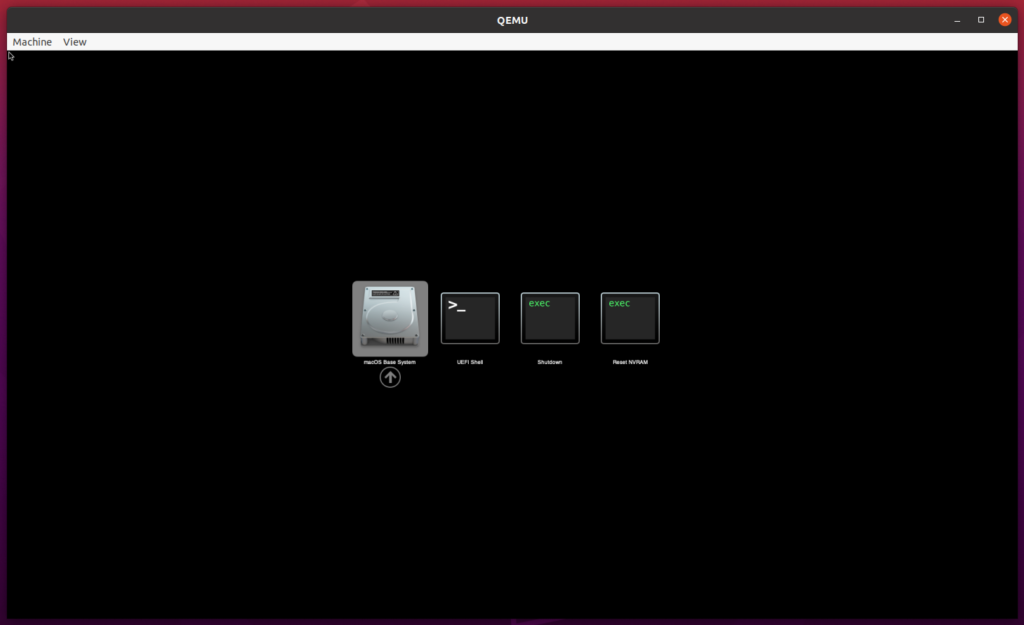
Task: Select the Shutdown entry in the boot picker
Action: [550, 318]
